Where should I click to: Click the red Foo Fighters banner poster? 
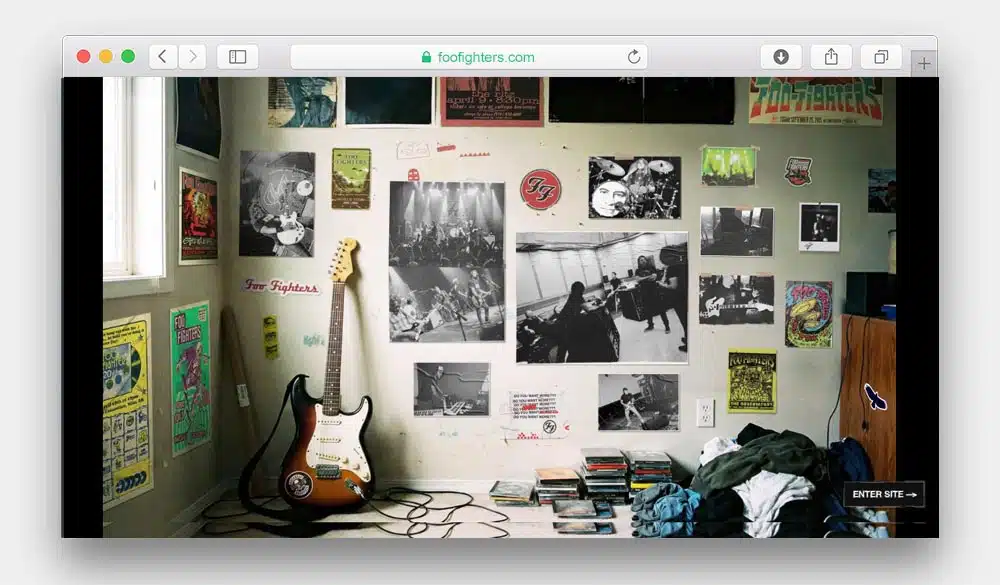pyautogui.click(x=816, y=100)
